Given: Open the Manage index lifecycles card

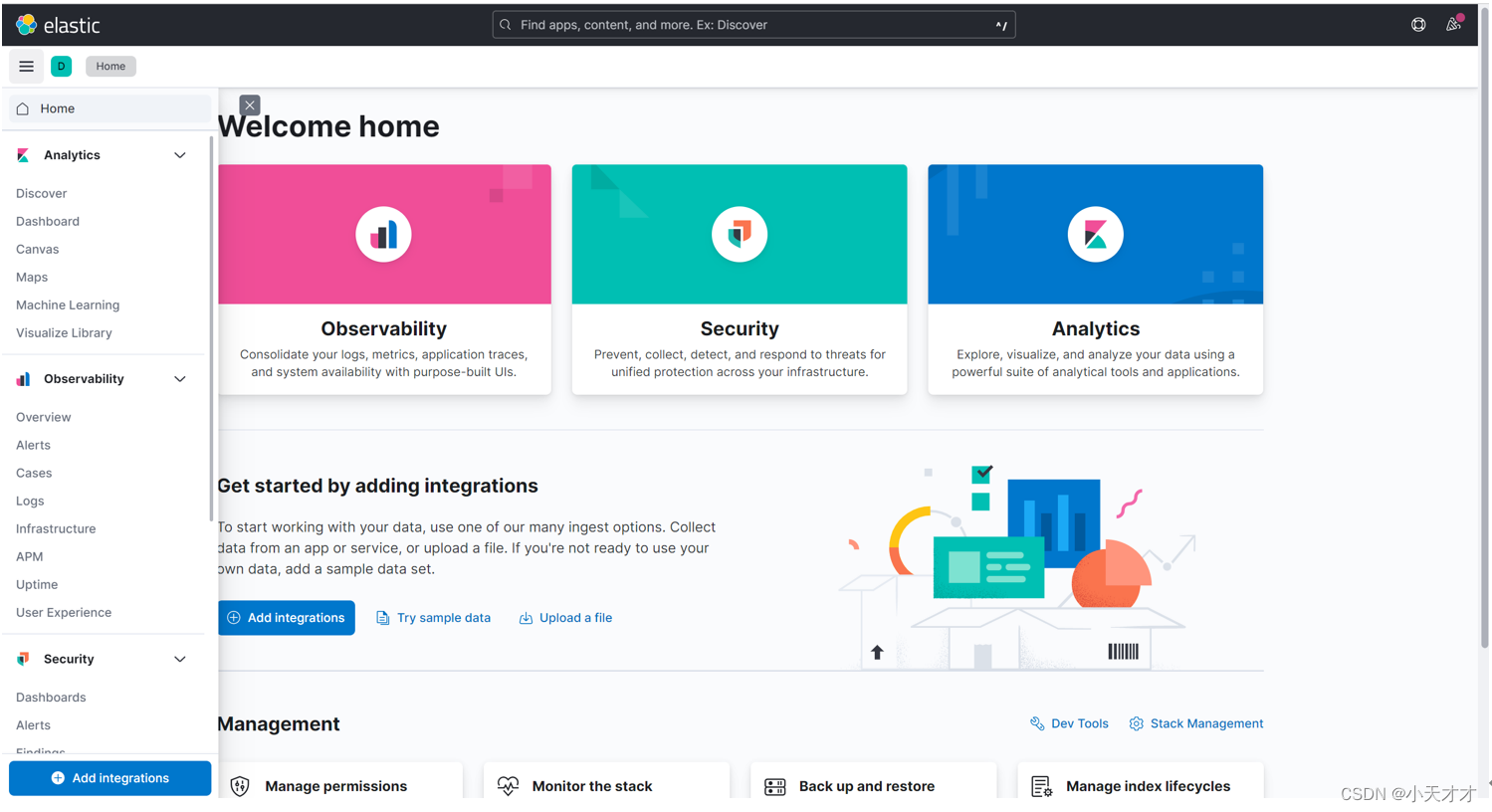Looking at the screenshot, I should tap(1141, 781).
